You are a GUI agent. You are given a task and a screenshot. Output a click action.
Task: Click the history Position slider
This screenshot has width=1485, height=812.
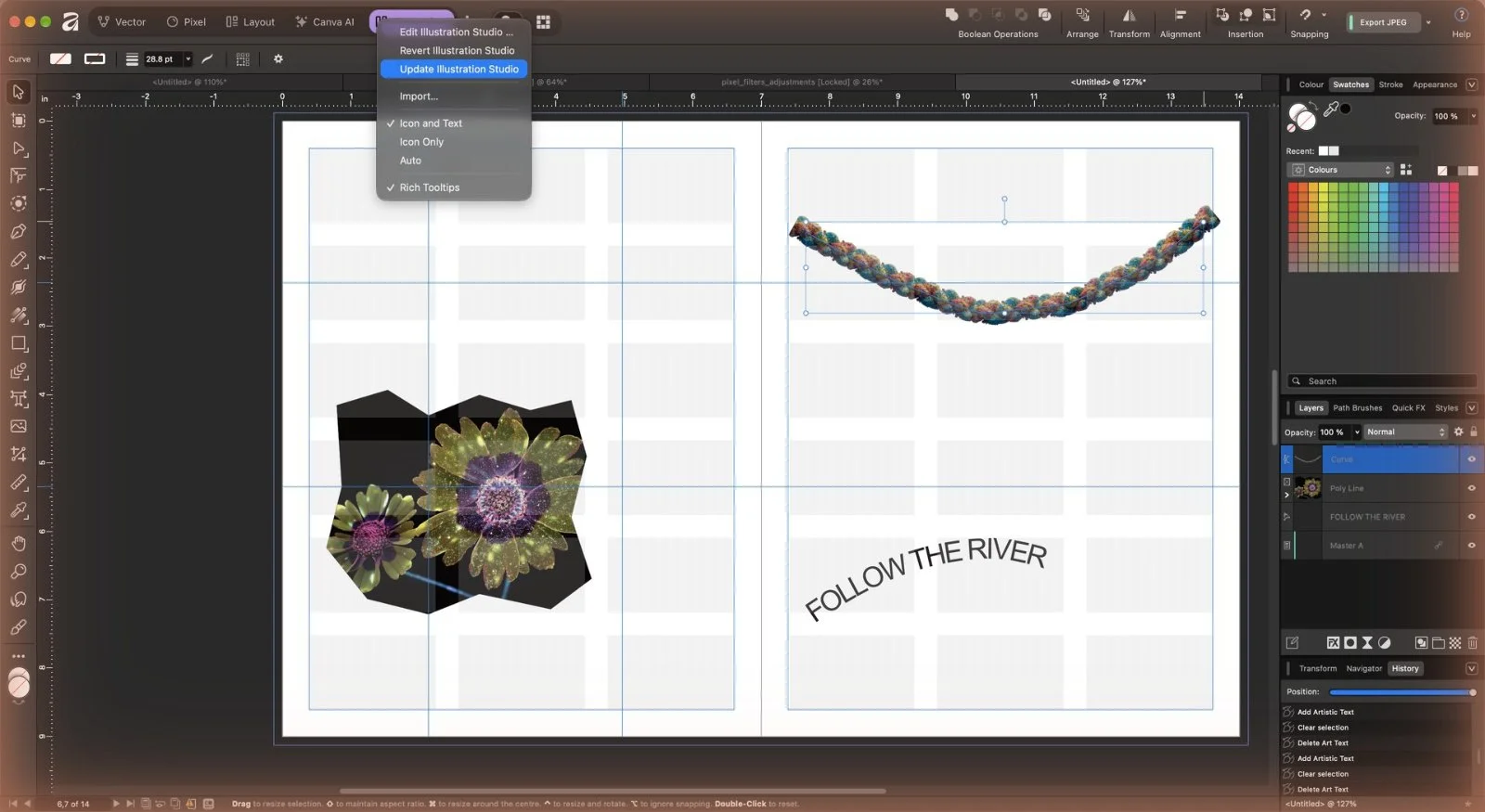coord(1402,692)
